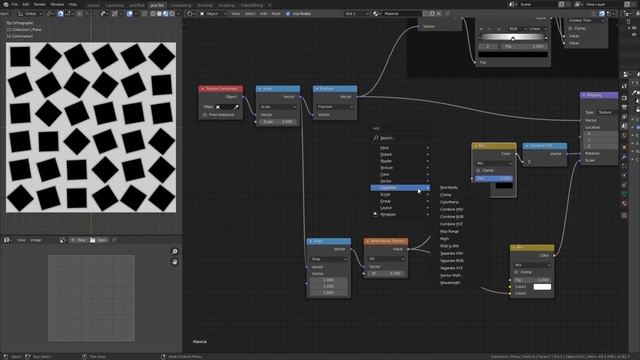Toggle From Instancer checkbox on Texture Coordinate node
640x360 pixels.
point(205,115)
